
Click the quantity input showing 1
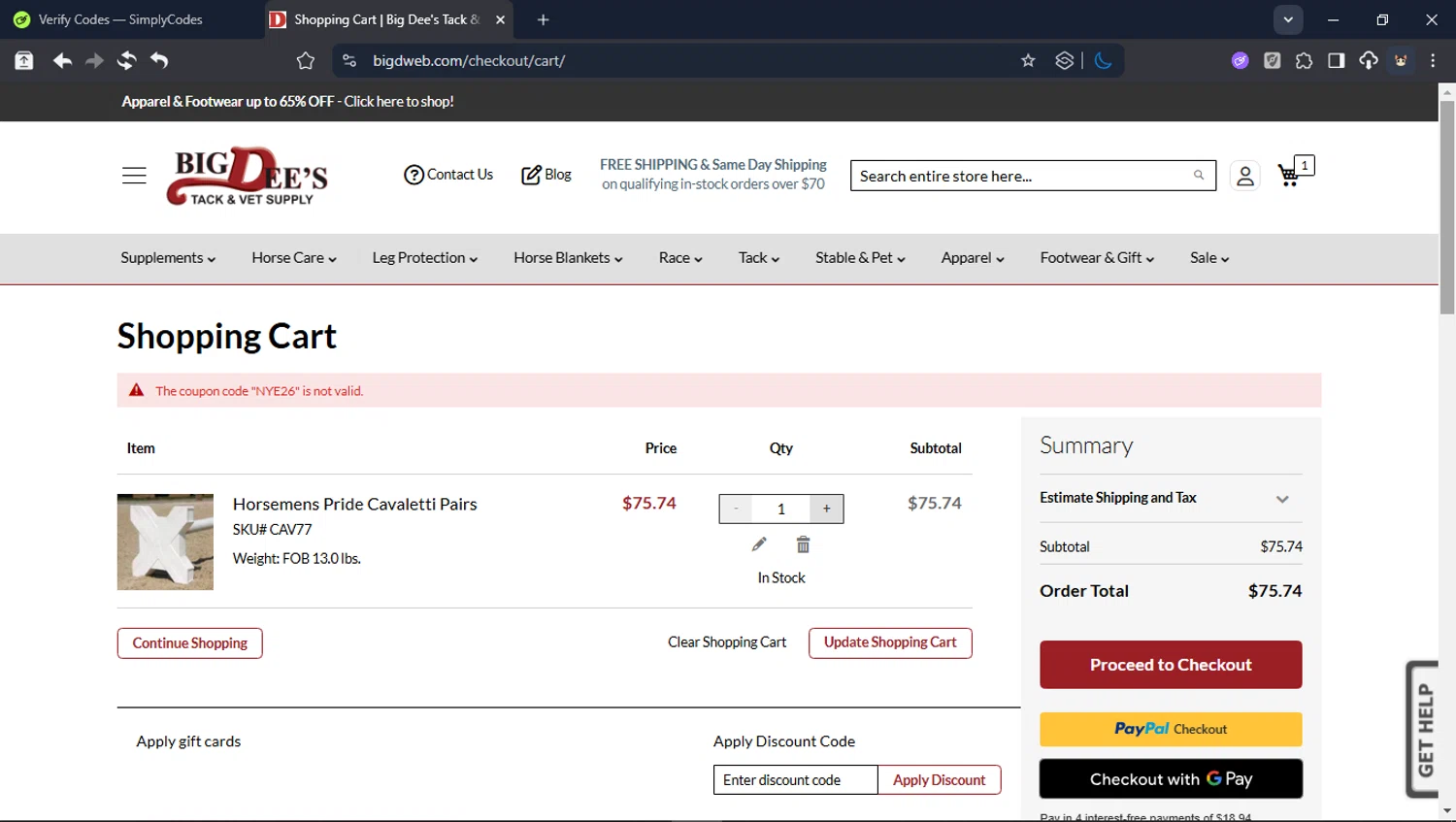[x=781, y=509]
